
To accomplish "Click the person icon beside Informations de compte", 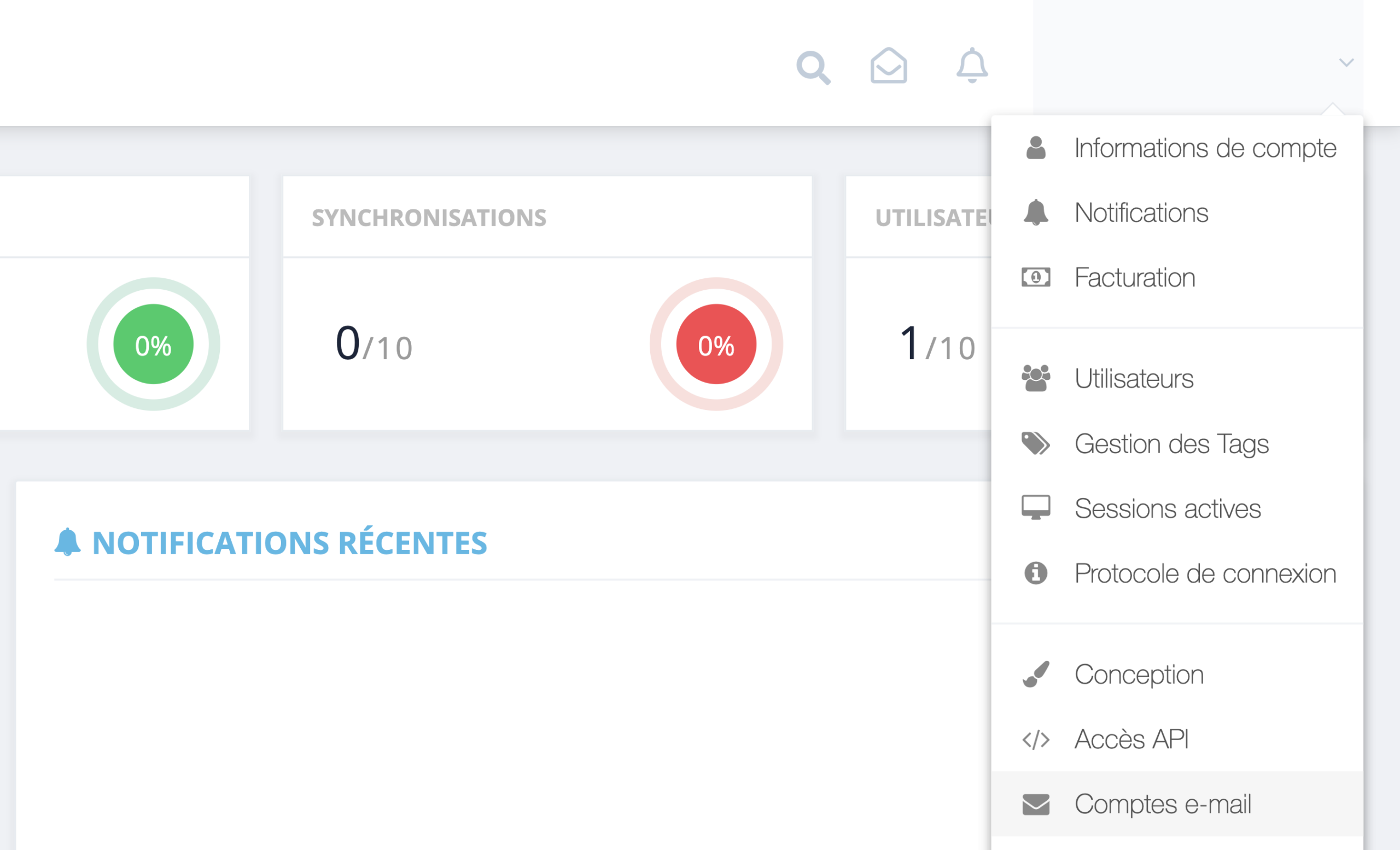I will pyautogui.click(x=1035, y=148).
